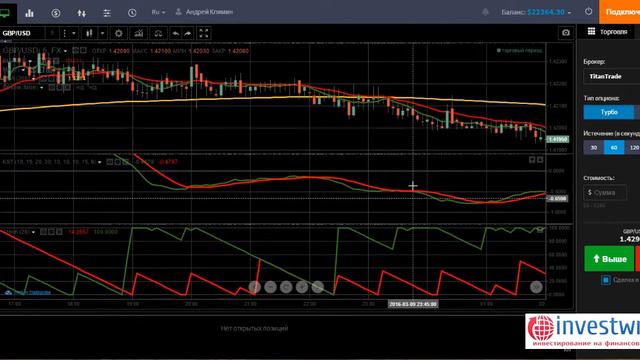Expand the GBP/USD, 6, FX legend dropdown
The width and height of the screenshot is (640, 360).
65,51
